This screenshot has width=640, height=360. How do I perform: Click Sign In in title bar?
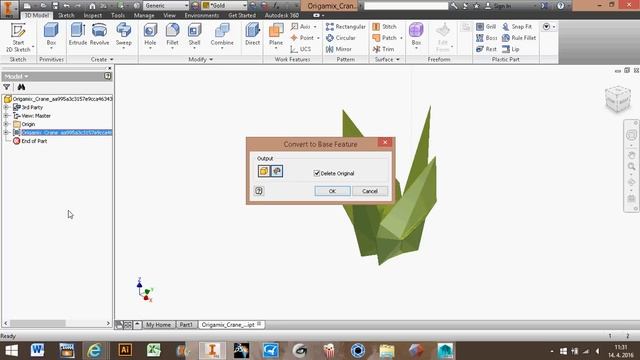click(x=498, y=6)
